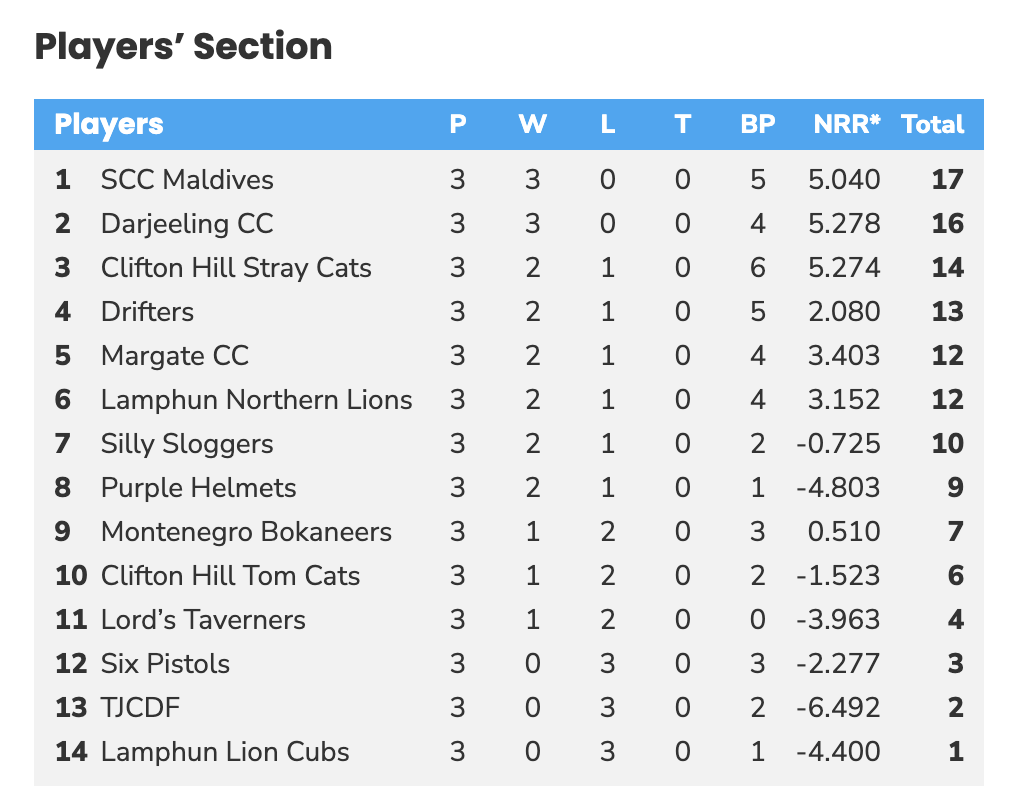Select Montenegro Bokaneers row
The width and height of the screenshot is (1016, 810).
pyautogui.click(x=246, y=532)
